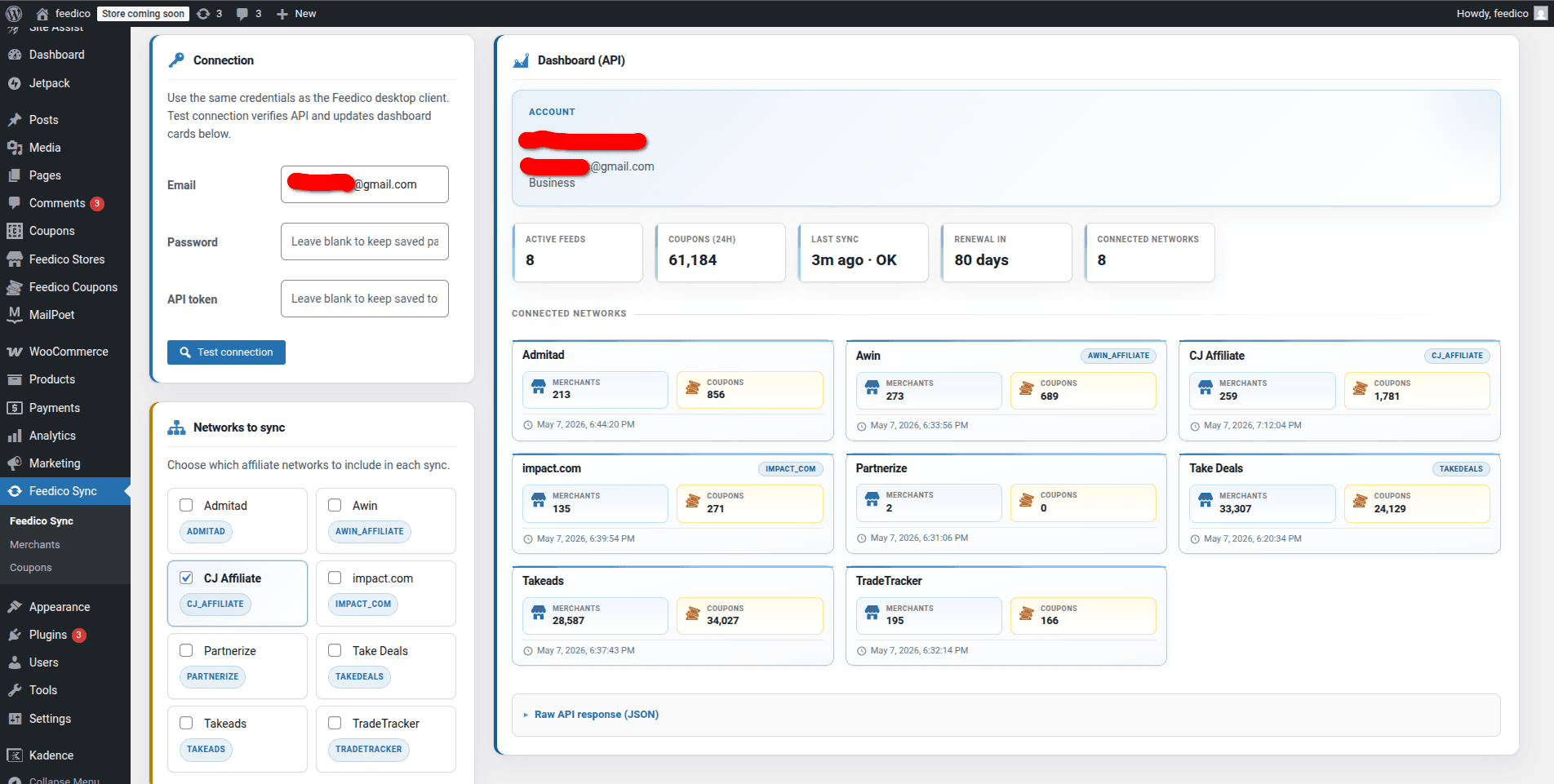Click the Active Feeds stat card

[578, 252]
